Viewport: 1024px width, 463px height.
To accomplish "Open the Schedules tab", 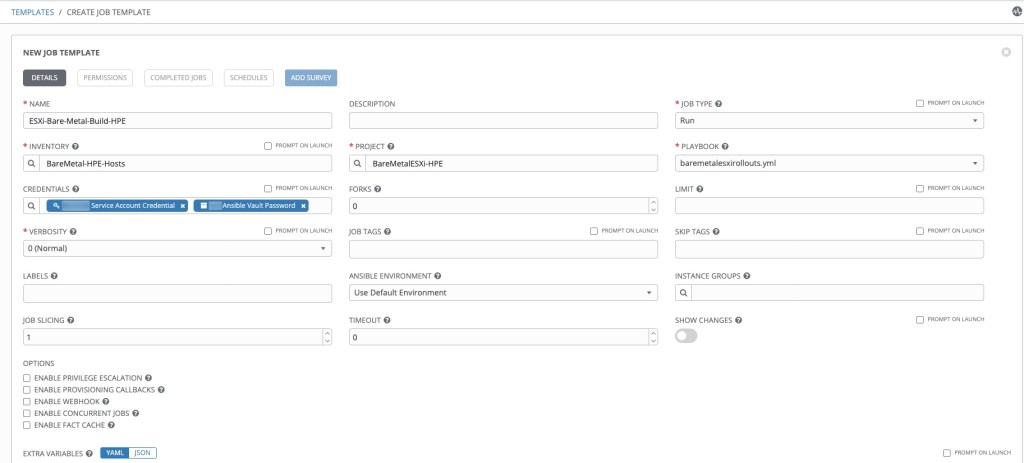I will coord(248,77).
